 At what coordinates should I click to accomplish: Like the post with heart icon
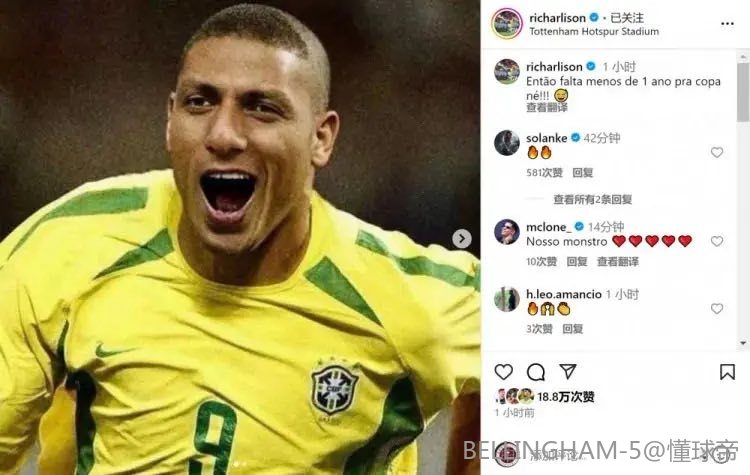[504, 372]
